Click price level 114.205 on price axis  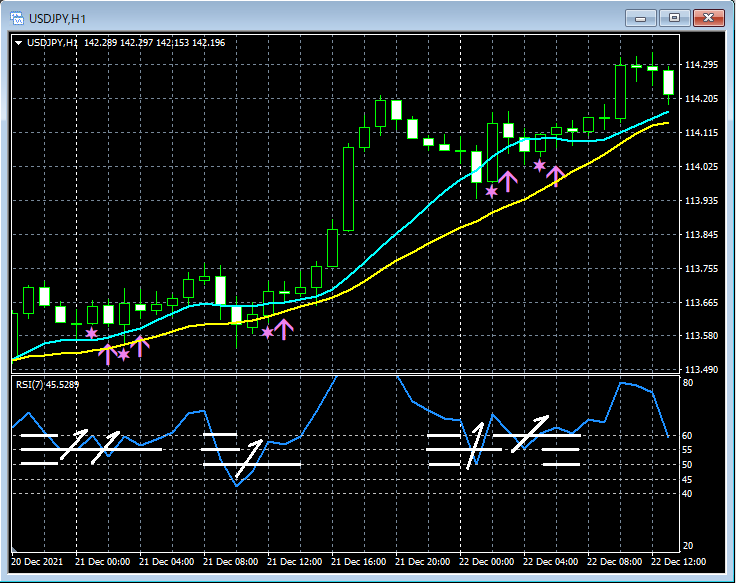click(x=701, y=99)
